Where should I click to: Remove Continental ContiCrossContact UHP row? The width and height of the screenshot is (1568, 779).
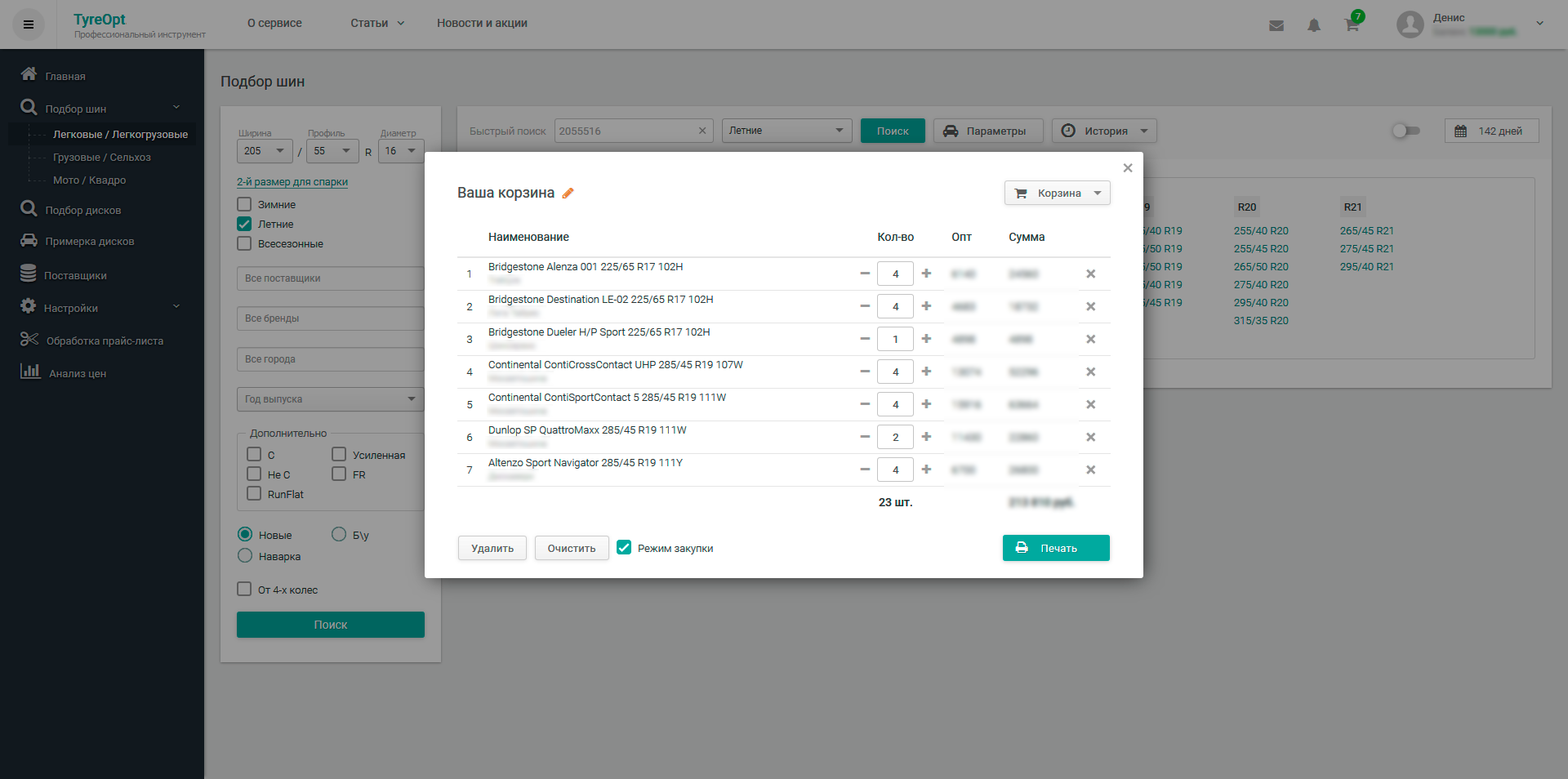tap(1090, 372)
